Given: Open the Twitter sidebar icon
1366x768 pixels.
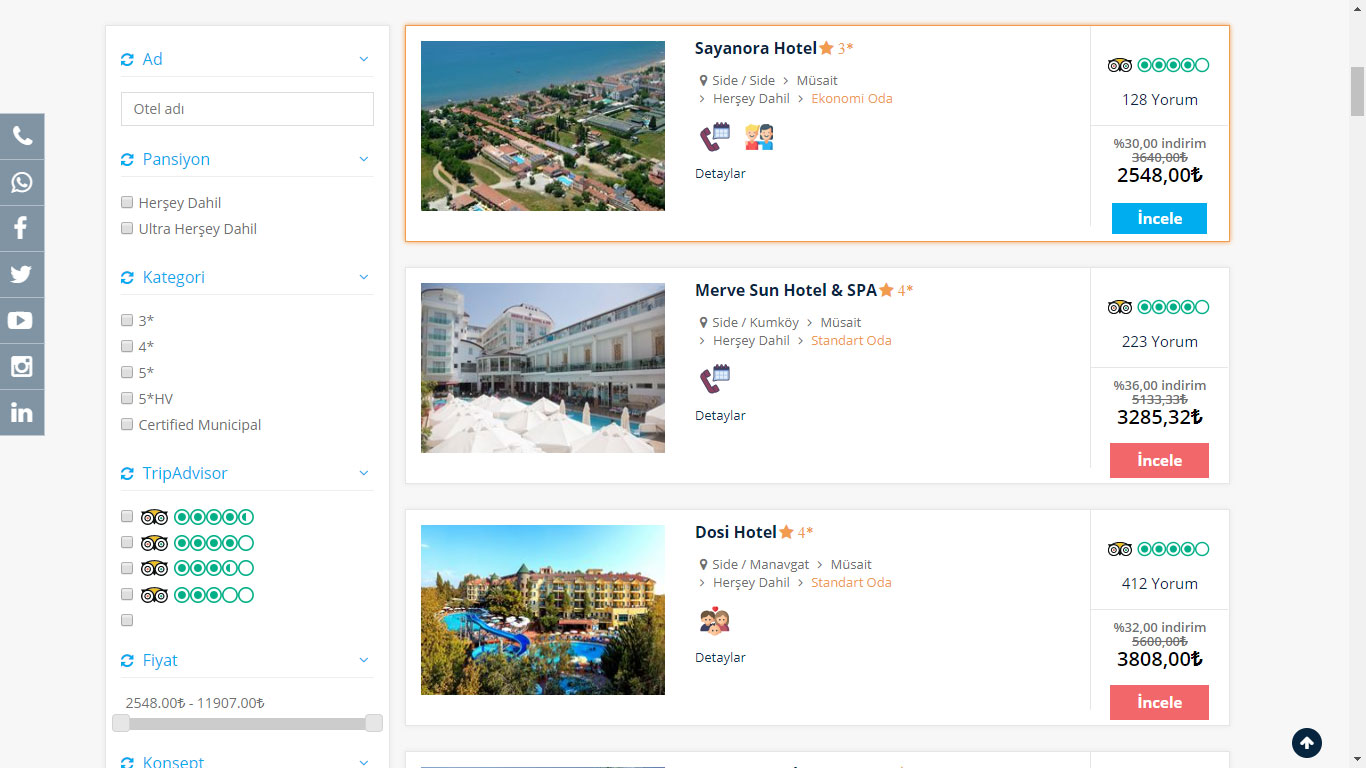Looking at the screenshot, I should 22,274.
